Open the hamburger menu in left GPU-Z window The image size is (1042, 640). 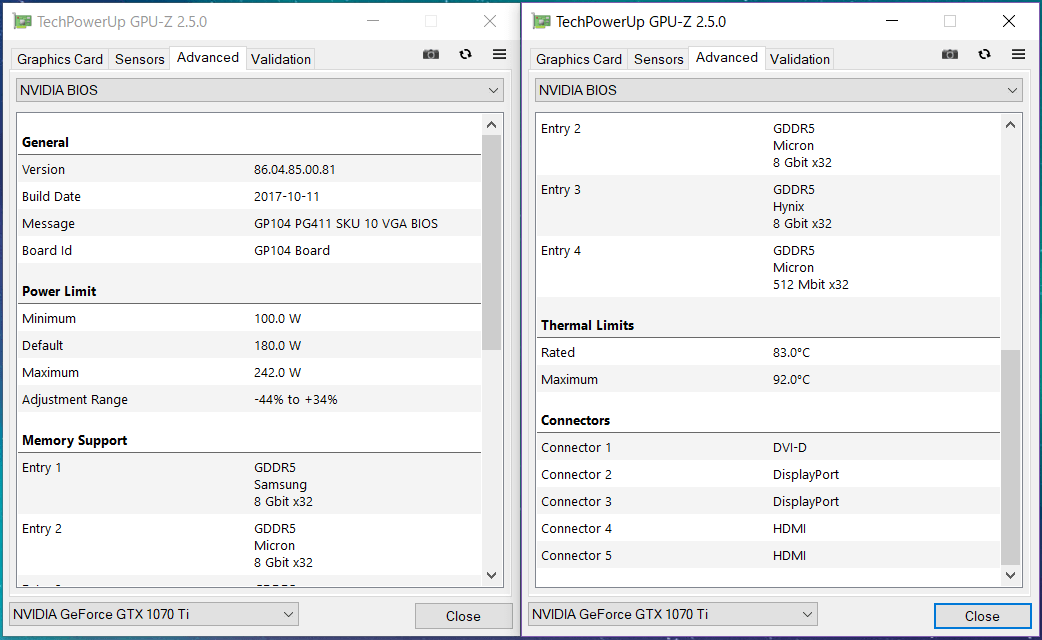point(499,54)
